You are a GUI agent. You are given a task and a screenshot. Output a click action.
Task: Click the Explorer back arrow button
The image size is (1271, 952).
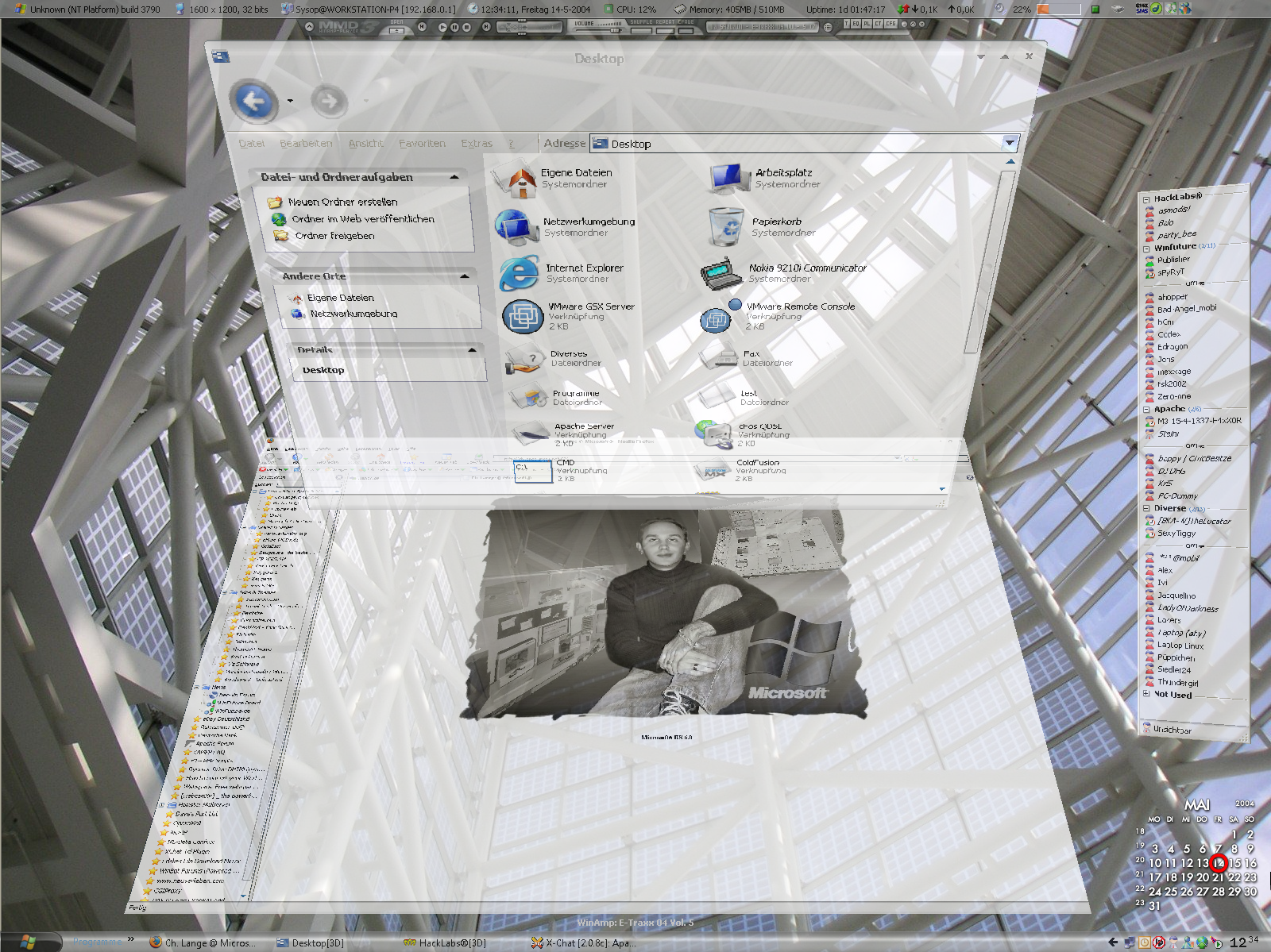pos(254,101)
